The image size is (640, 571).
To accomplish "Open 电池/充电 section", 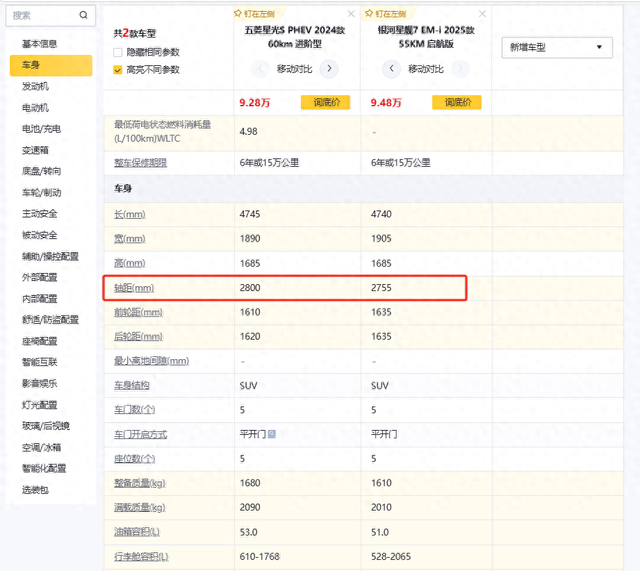I will [x=41, y=129].
